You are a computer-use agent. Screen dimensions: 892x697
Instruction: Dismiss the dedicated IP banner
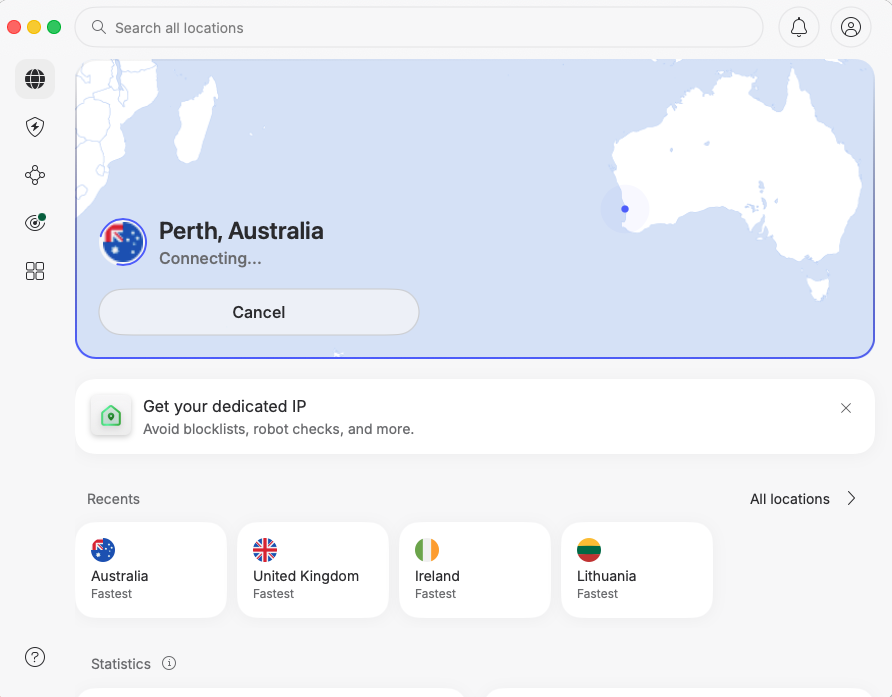(x=846, y=408)
